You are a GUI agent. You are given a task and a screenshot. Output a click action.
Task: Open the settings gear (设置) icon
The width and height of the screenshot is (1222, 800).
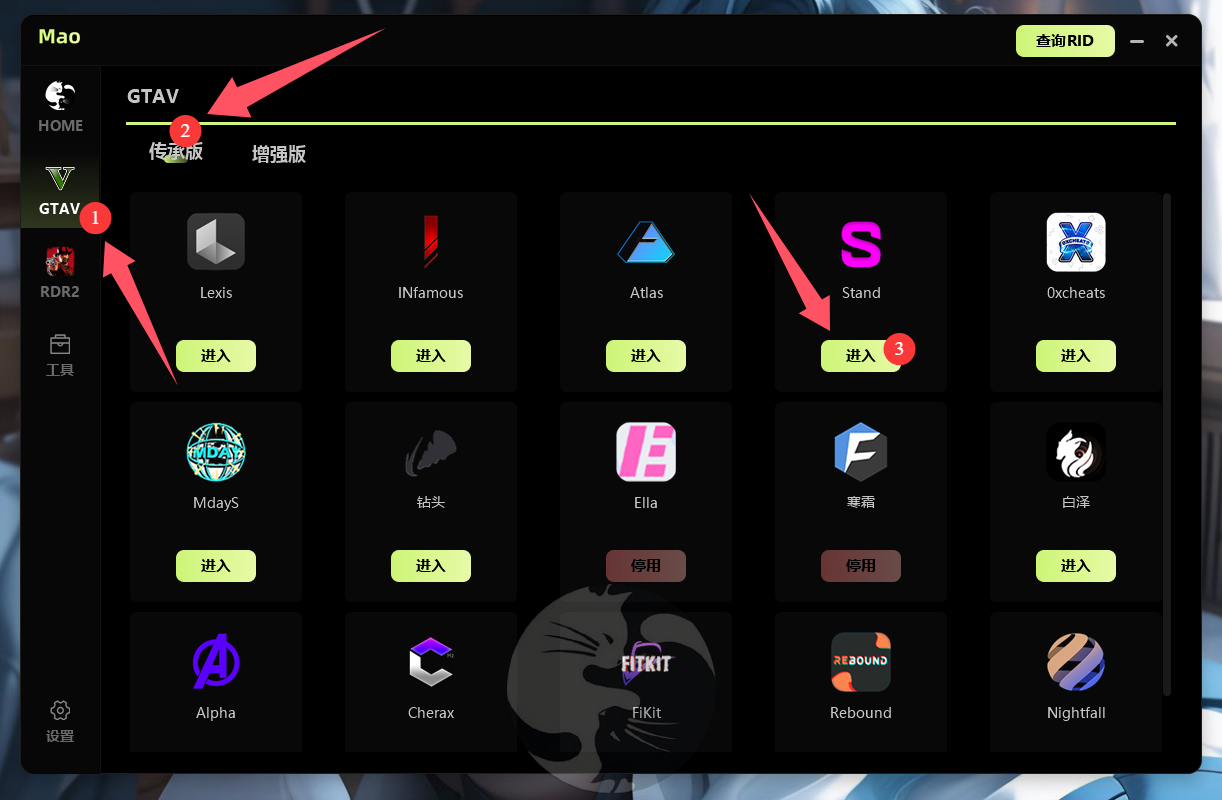tap(60, 711)
